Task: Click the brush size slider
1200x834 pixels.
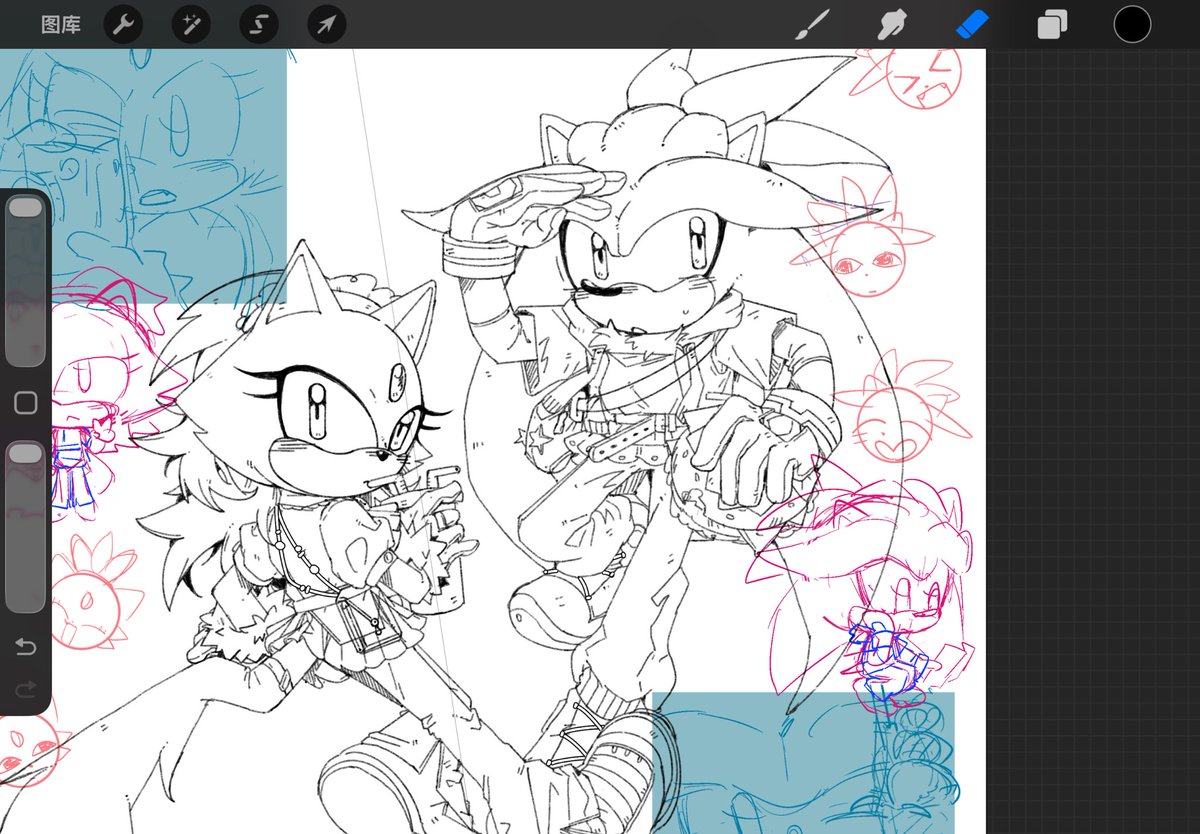Action: tap(25, 281)
